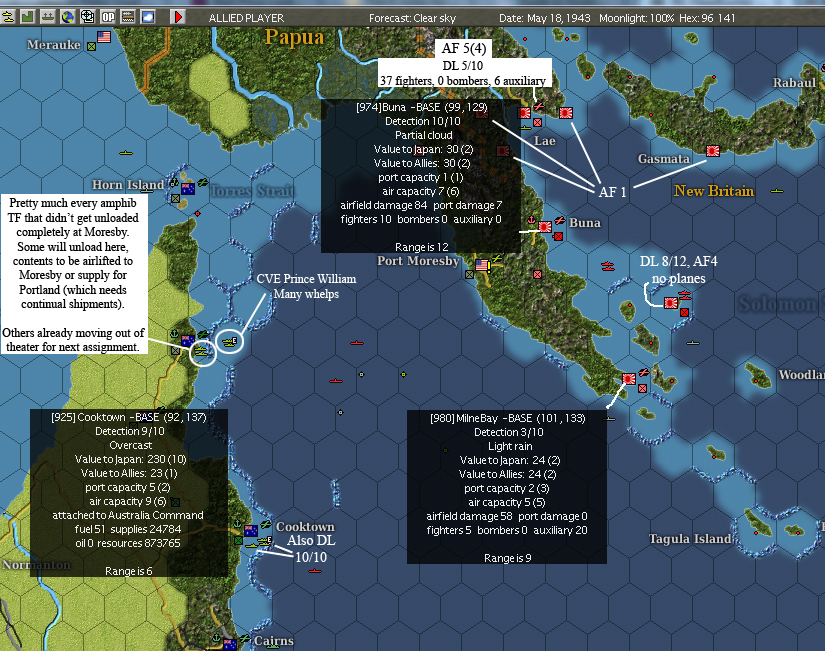Open the task force list ships icon
The width and height of the screenshot is (825, 651).
[8, 17]
